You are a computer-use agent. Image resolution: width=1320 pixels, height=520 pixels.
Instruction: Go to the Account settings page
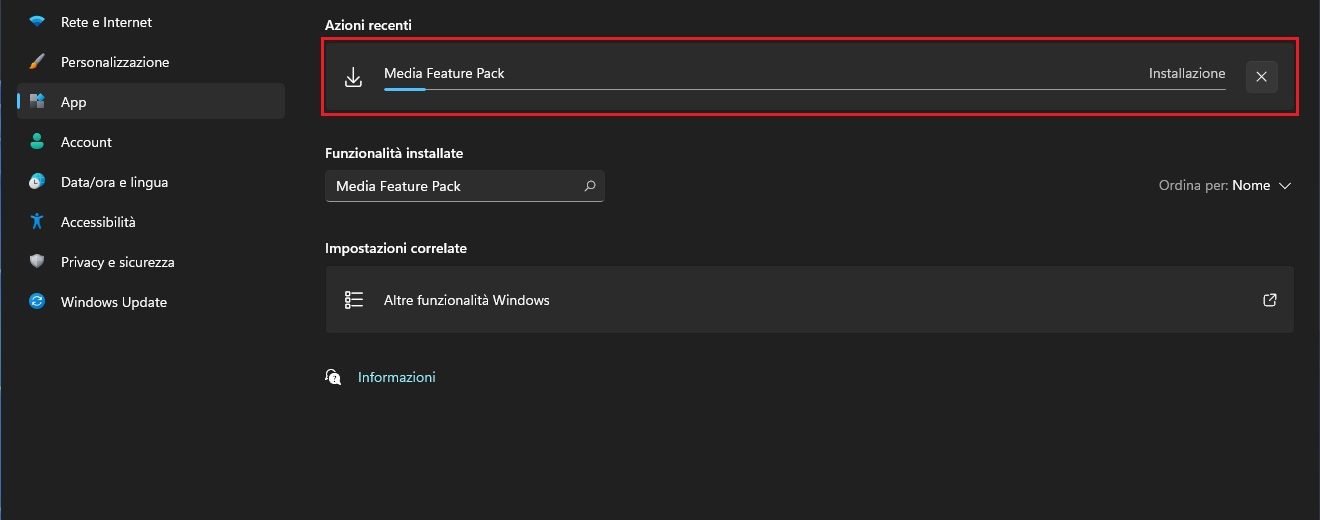(86, 142)
